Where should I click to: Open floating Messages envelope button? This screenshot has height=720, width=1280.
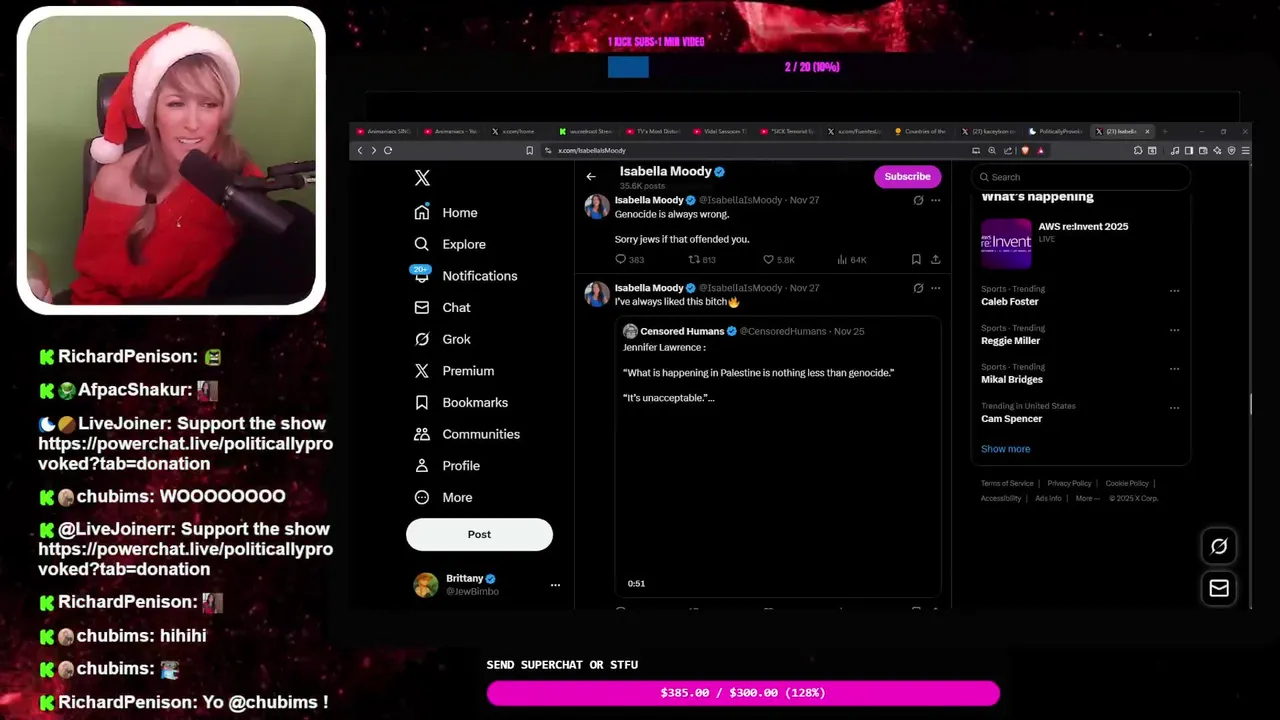point(1219,589)
